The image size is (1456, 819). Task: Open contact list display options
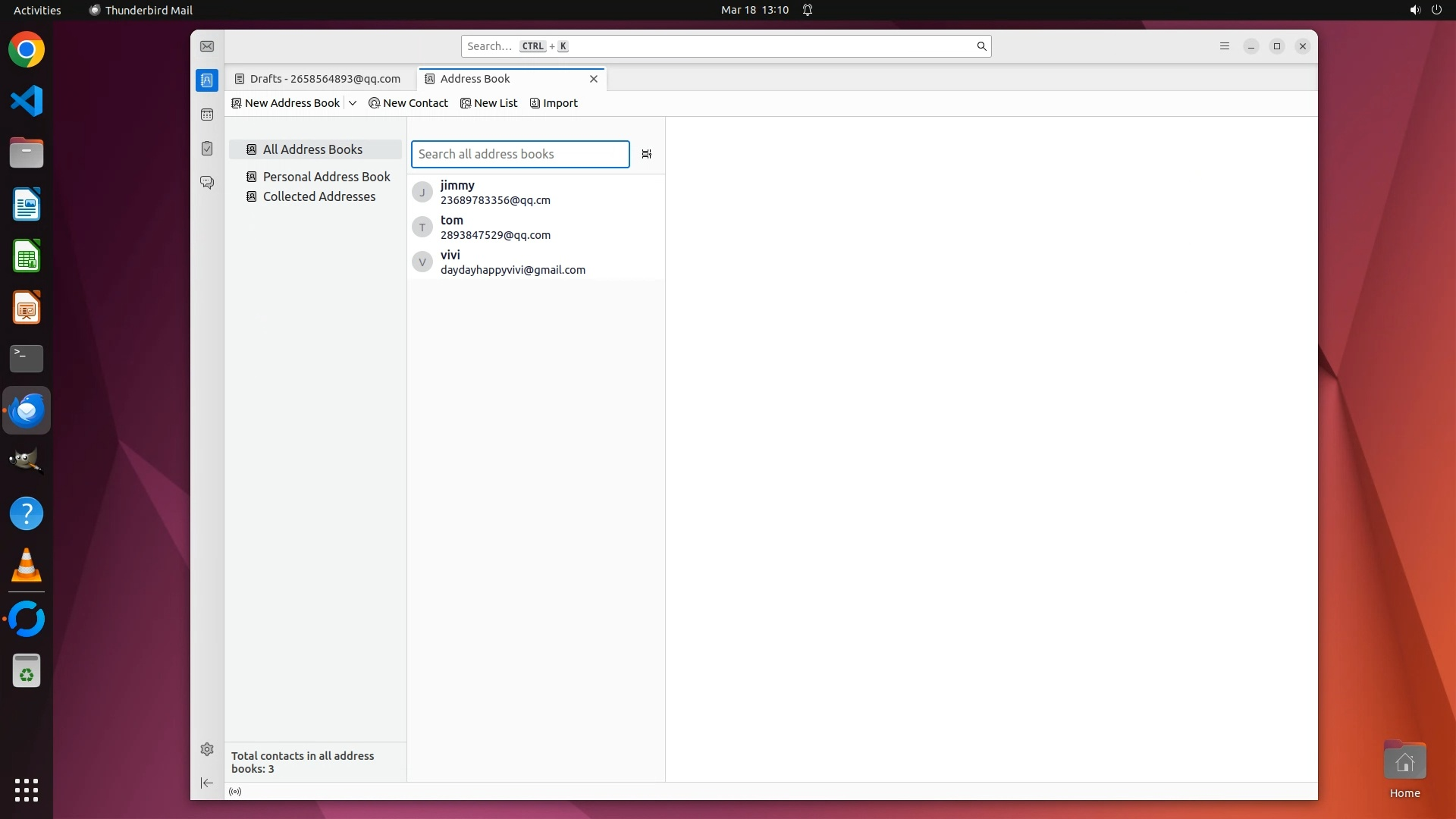click(x=646, y=154)
